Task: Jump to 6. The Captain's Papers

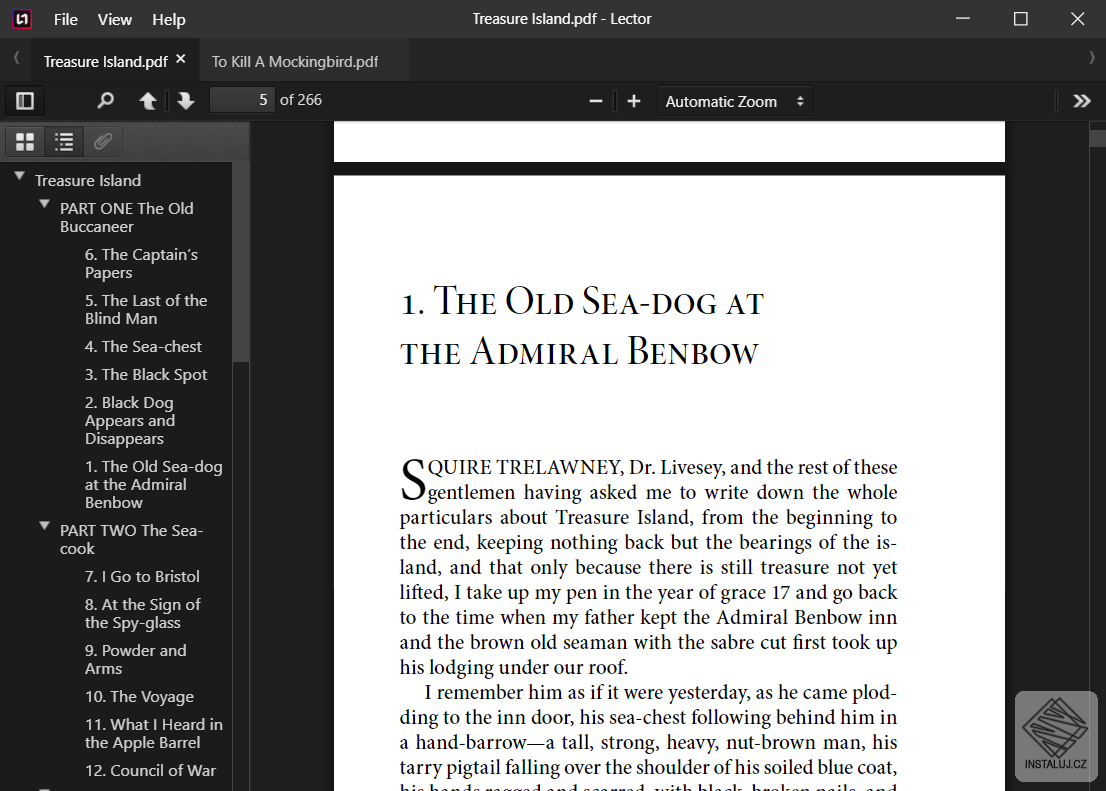Action: tap(141, 263)
